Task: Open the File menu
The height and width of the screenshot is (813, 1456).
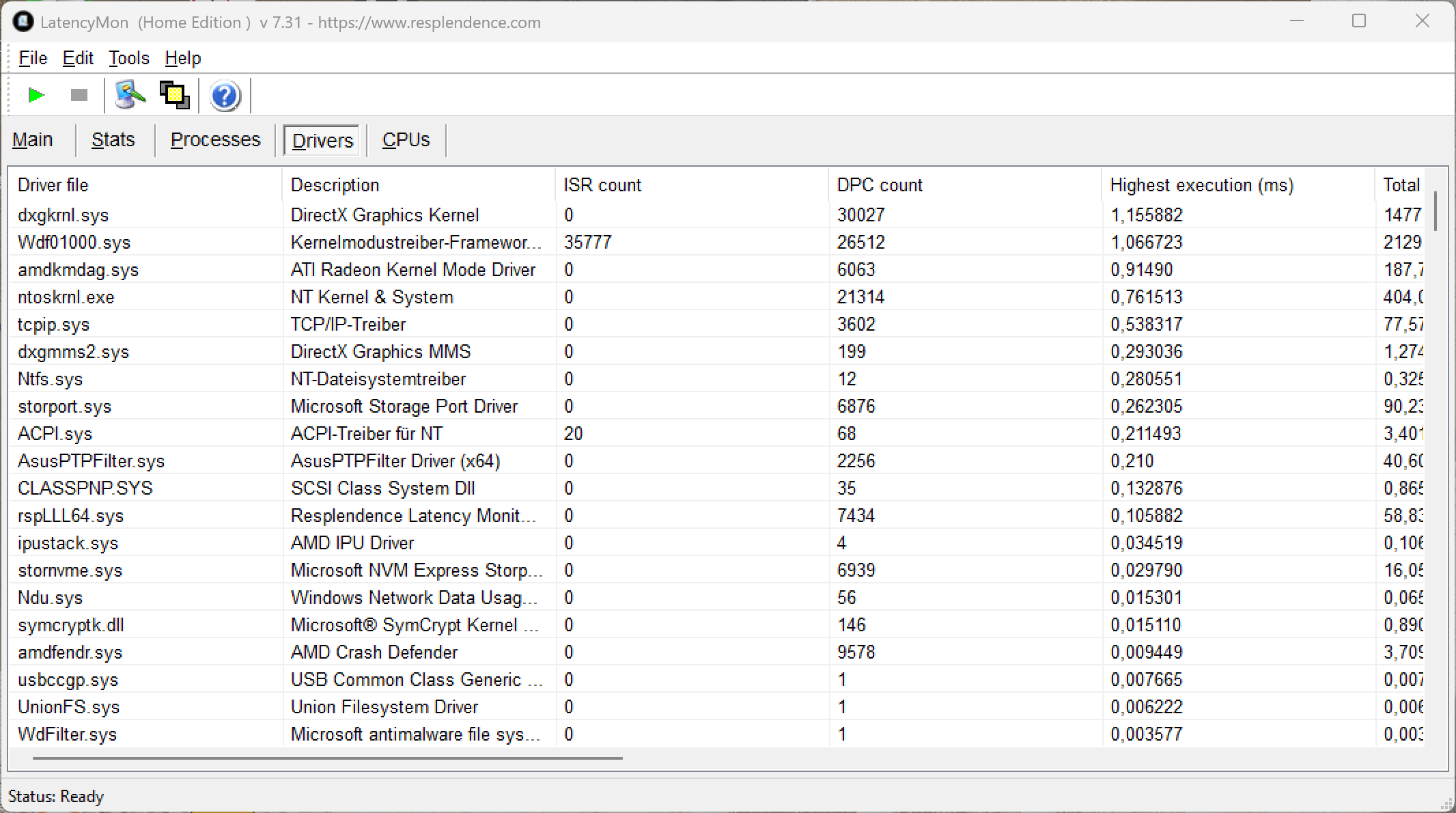Action: [33, 58]
